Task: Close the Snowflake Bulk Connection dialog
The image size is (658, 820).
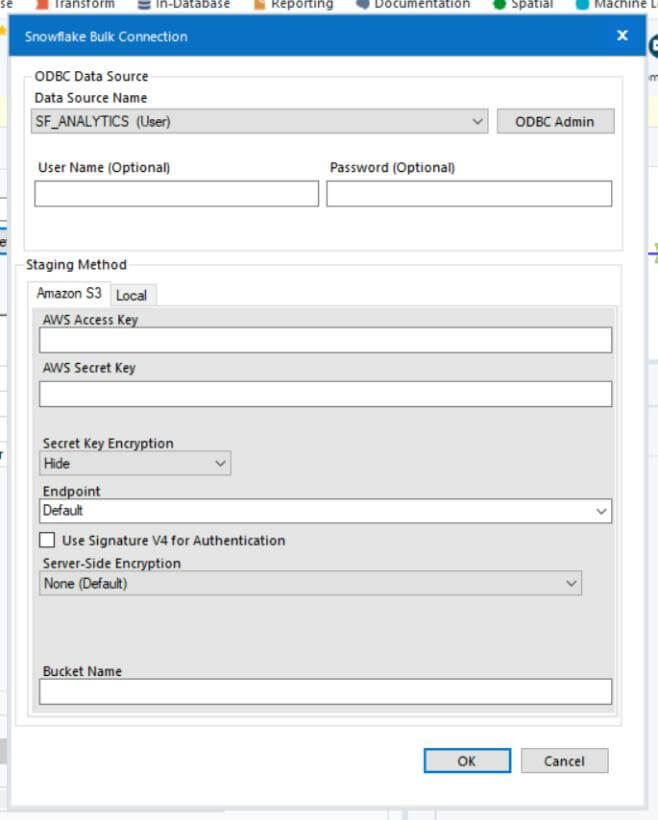Action: coord(622,36)
